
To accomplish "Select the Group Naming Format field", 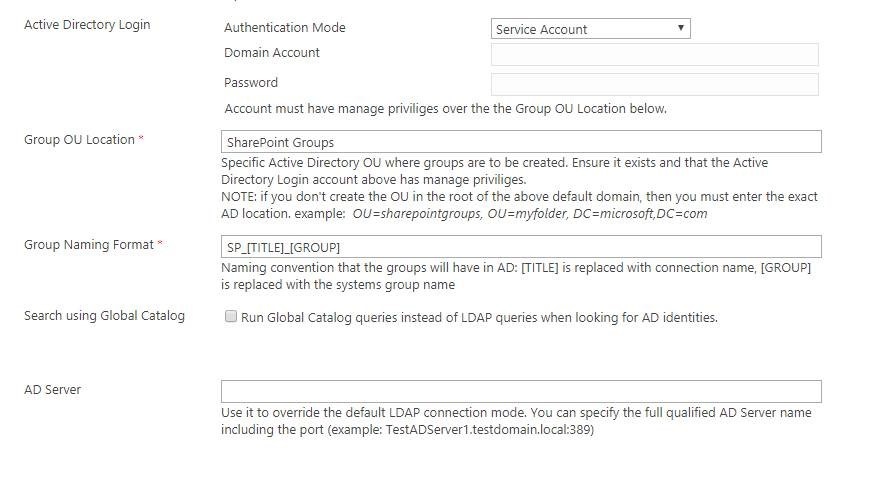I will pos(521,246).
